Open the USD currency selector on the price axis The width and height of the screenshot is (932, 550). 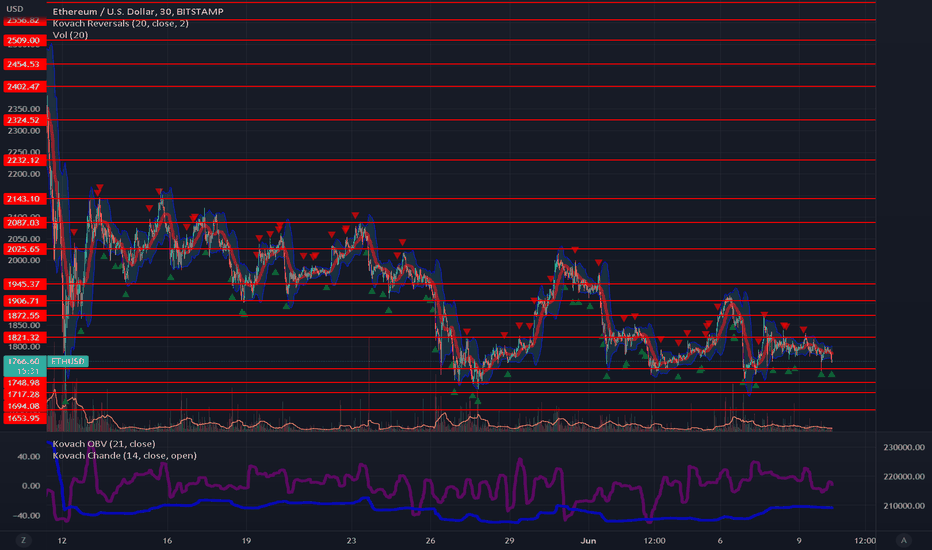coord(15,9)
